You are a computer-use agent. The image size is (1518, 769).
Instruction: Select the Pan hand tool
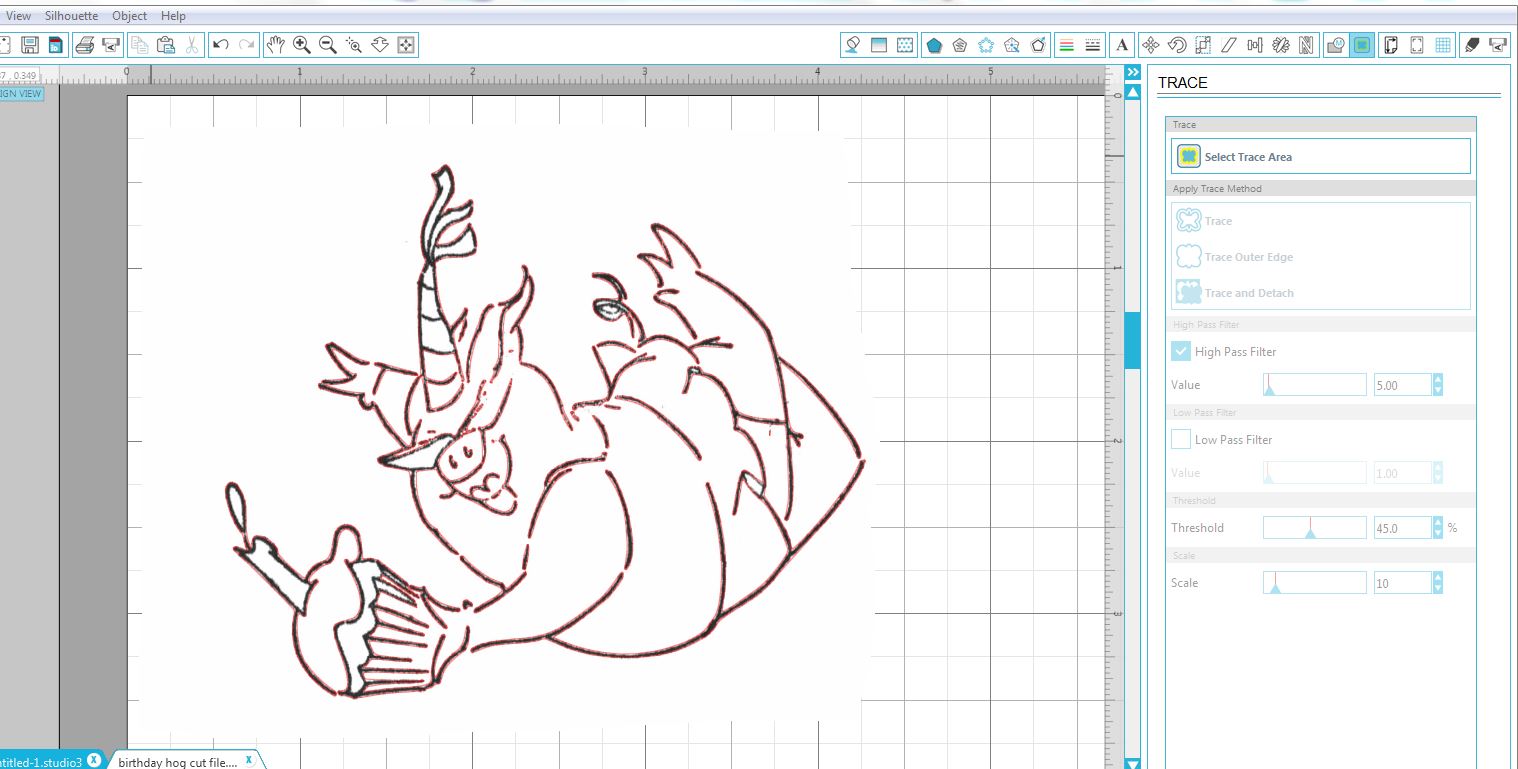276,45
